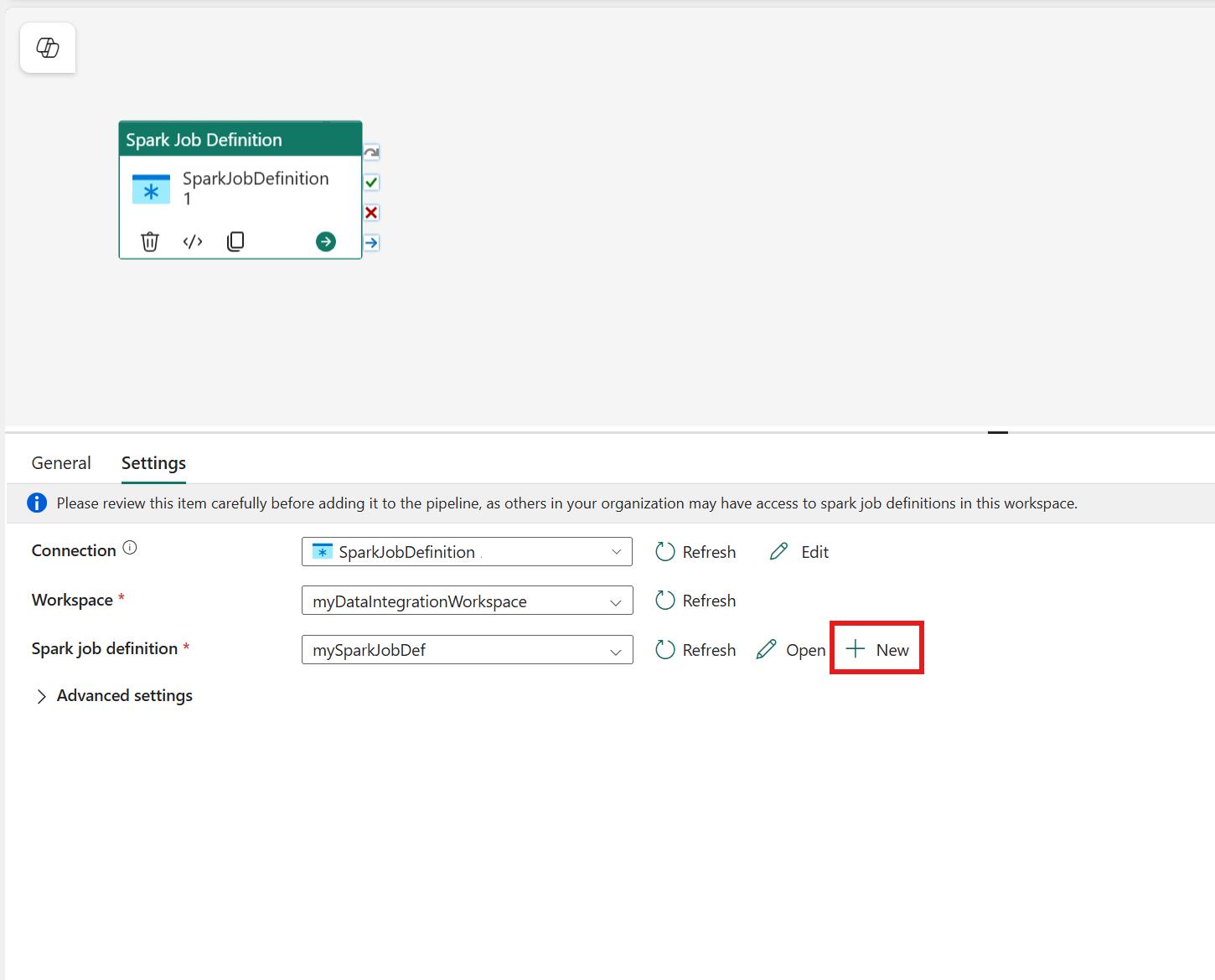
Task: Open the Spark job definition dropdown
Action: [x=467, y=650]
